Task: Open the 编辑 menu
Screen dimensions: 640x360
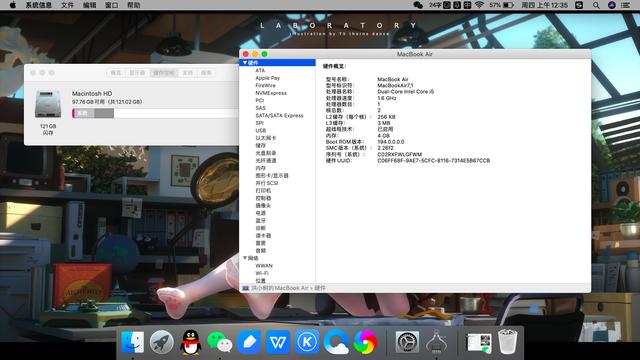Action: pos(89,5)
